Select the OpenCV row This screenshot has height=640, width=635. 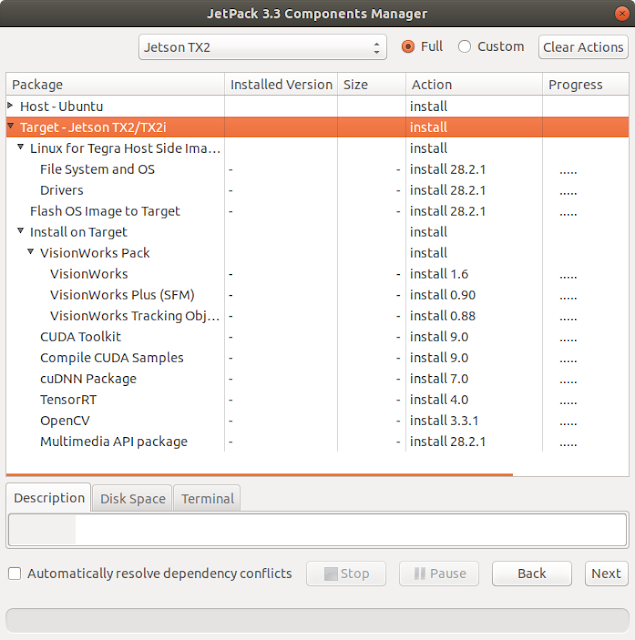coord(318,420)
